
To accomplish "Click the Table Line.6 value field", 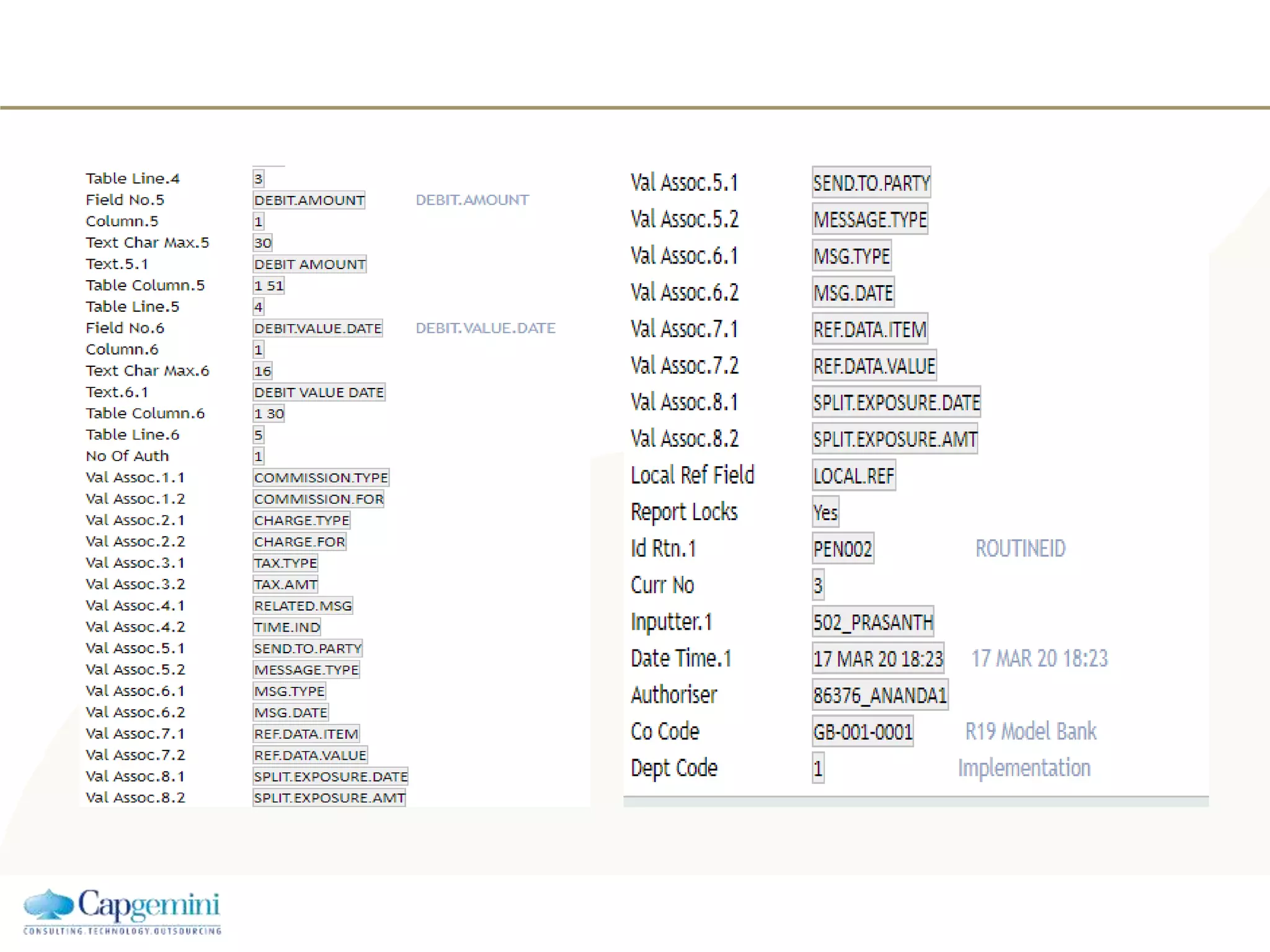I will (259, 435).
